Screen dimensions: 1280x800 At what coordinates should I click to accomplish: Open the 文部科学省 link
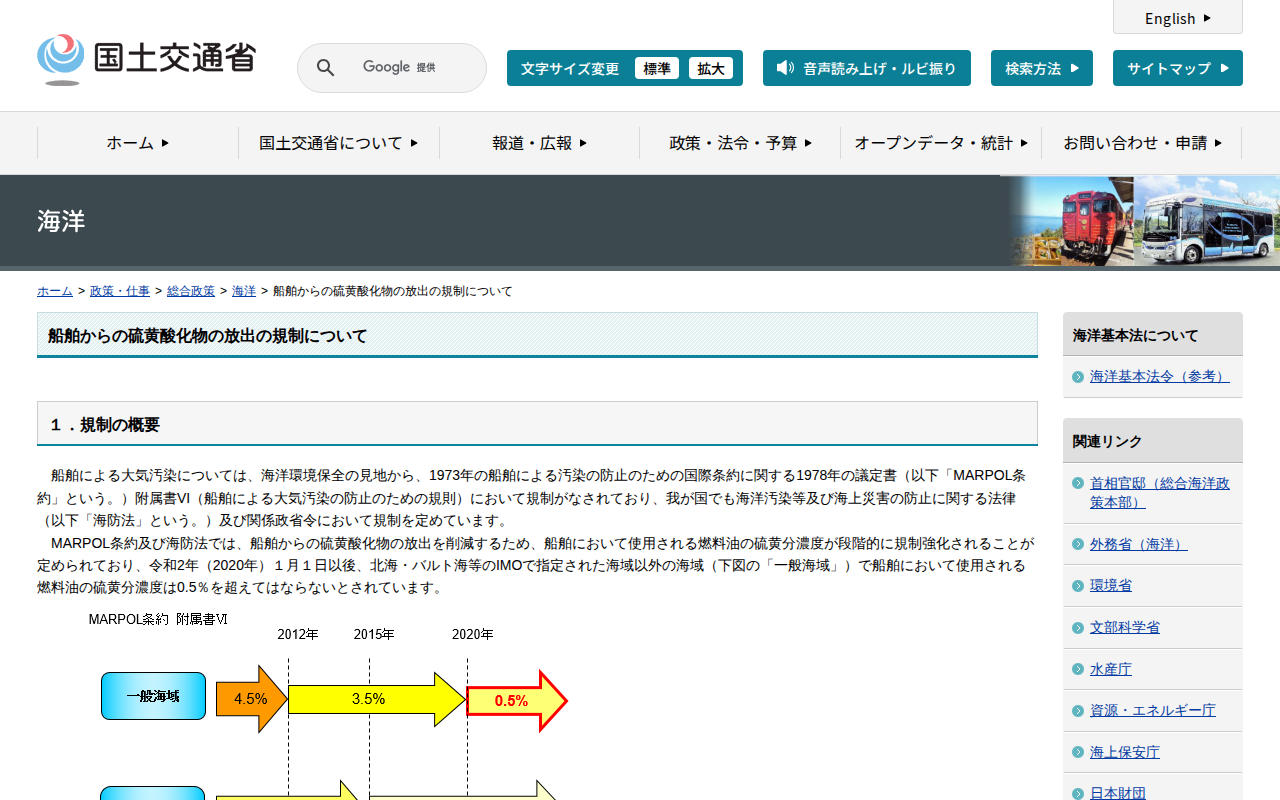(x=1125, y=628)
